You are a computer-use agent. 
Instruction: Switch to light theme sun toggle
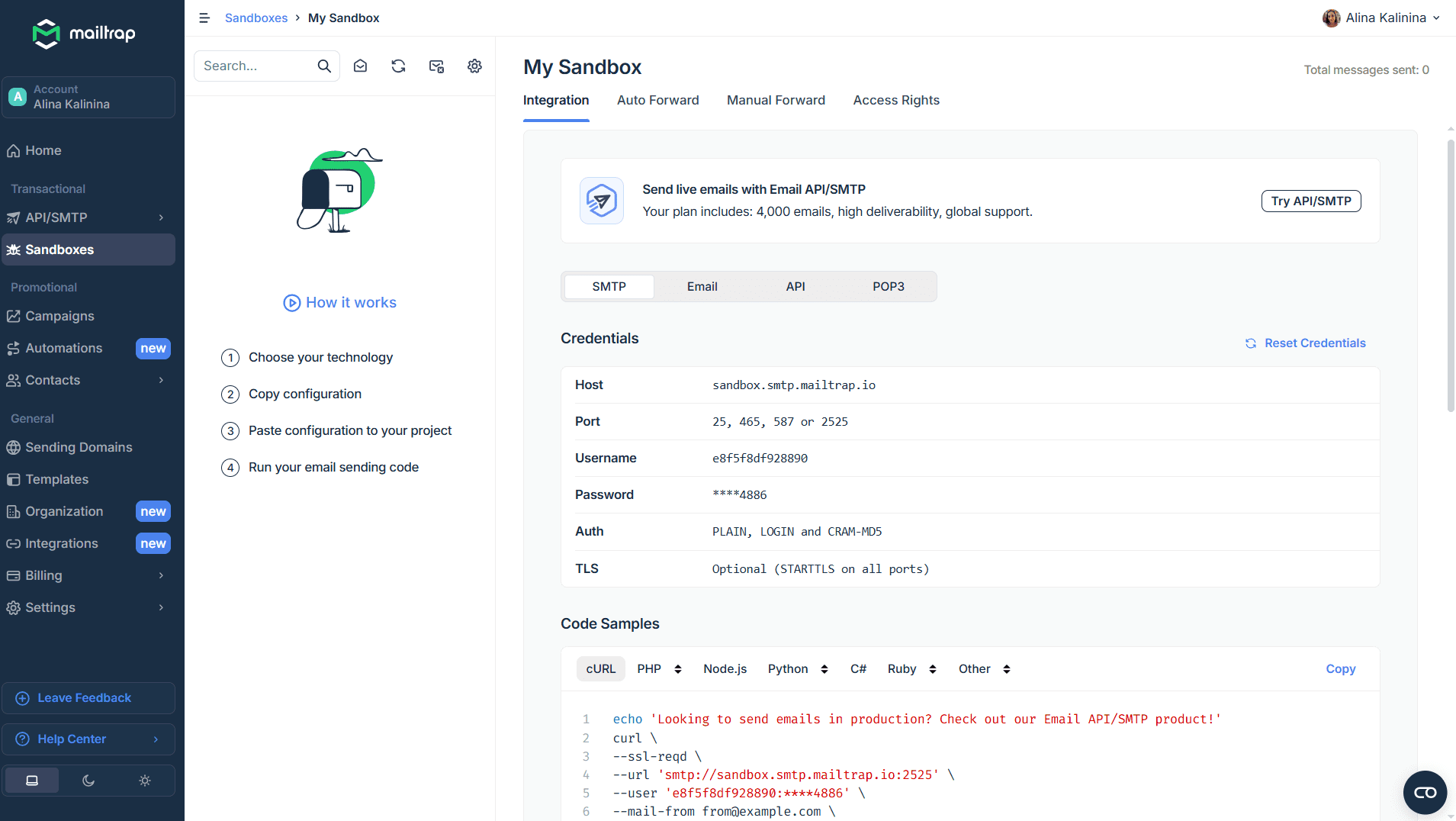[x=145, y=781]
